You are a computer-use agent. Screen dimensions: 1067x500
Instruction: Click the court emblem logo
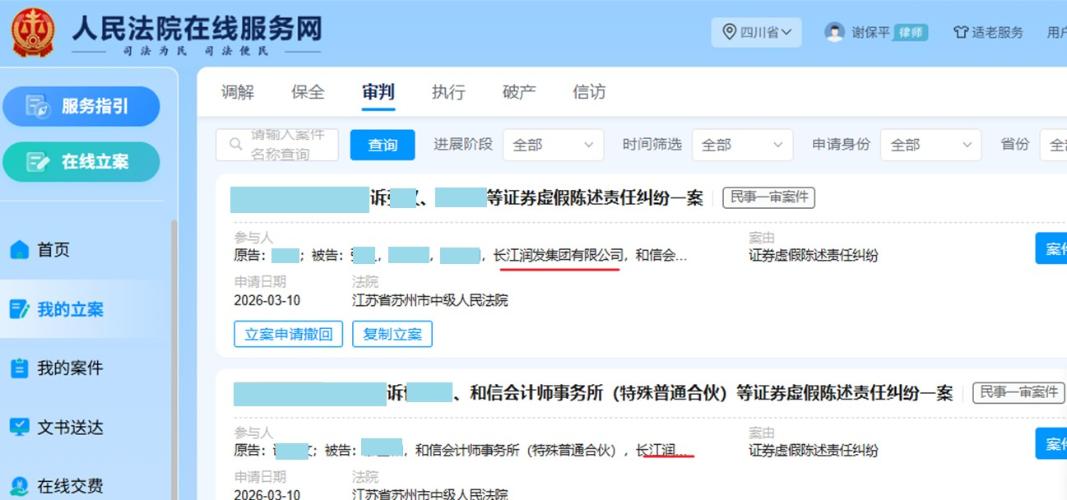click(33, 32)
